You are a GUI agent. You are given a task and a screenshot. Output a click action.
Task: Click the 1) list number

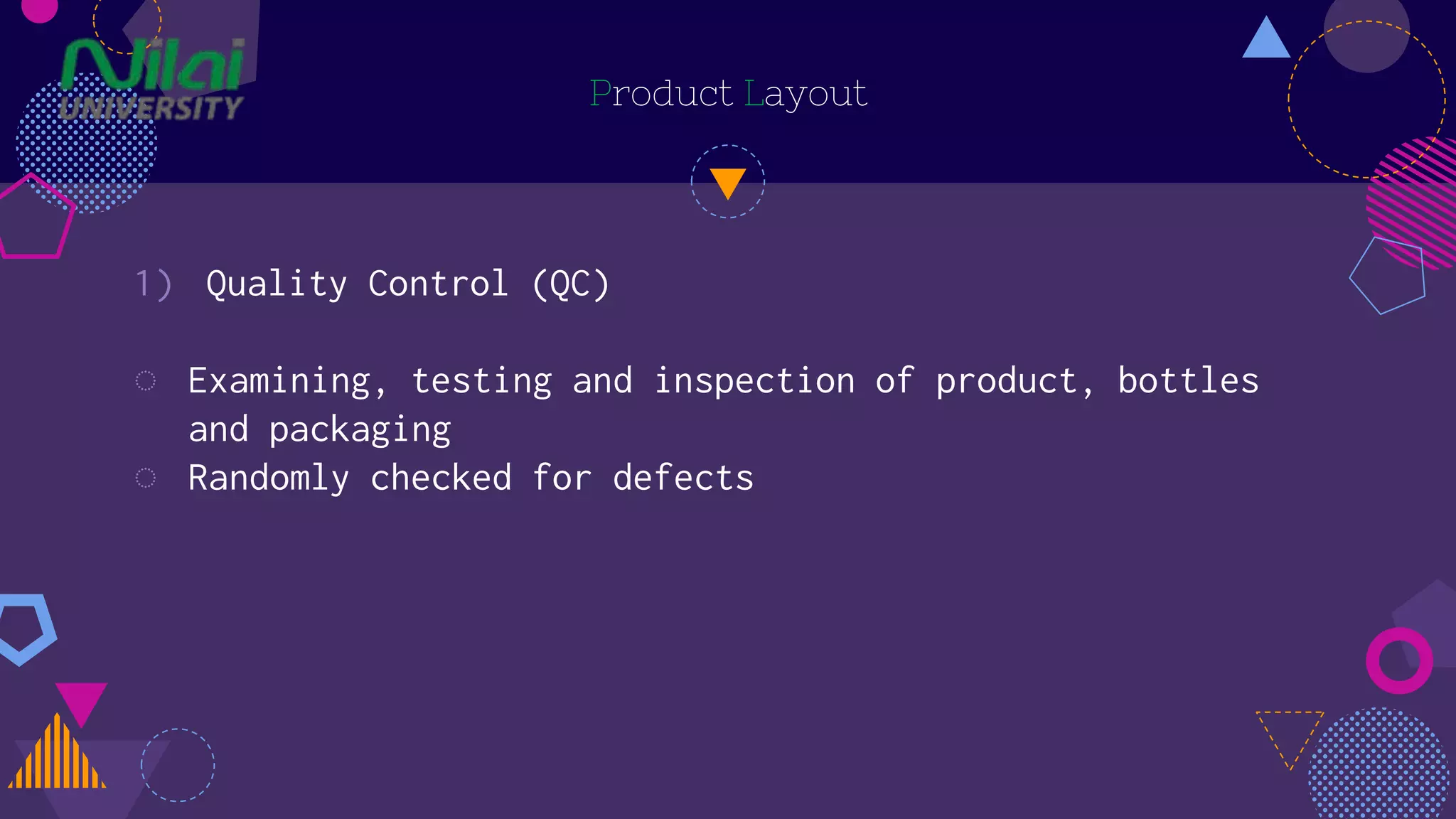(154, 284)
